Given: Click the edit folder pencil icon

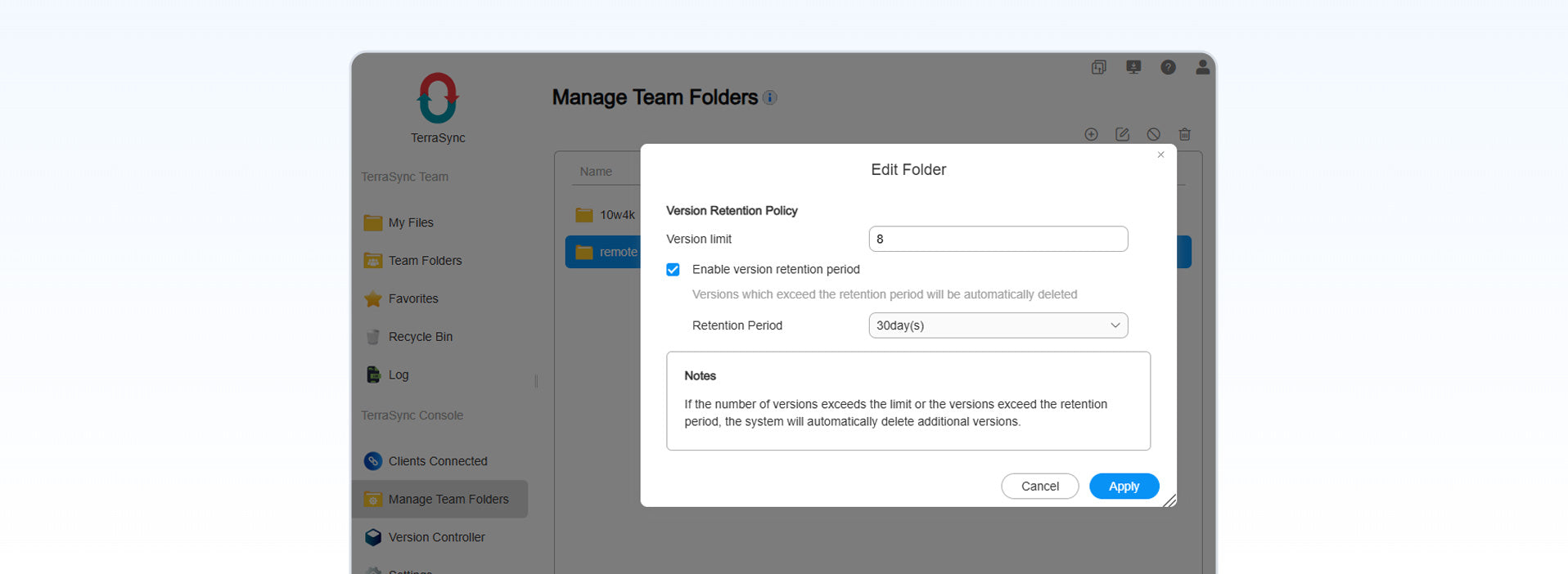Looking at the screenshot, I should [x=1122, y=135].
